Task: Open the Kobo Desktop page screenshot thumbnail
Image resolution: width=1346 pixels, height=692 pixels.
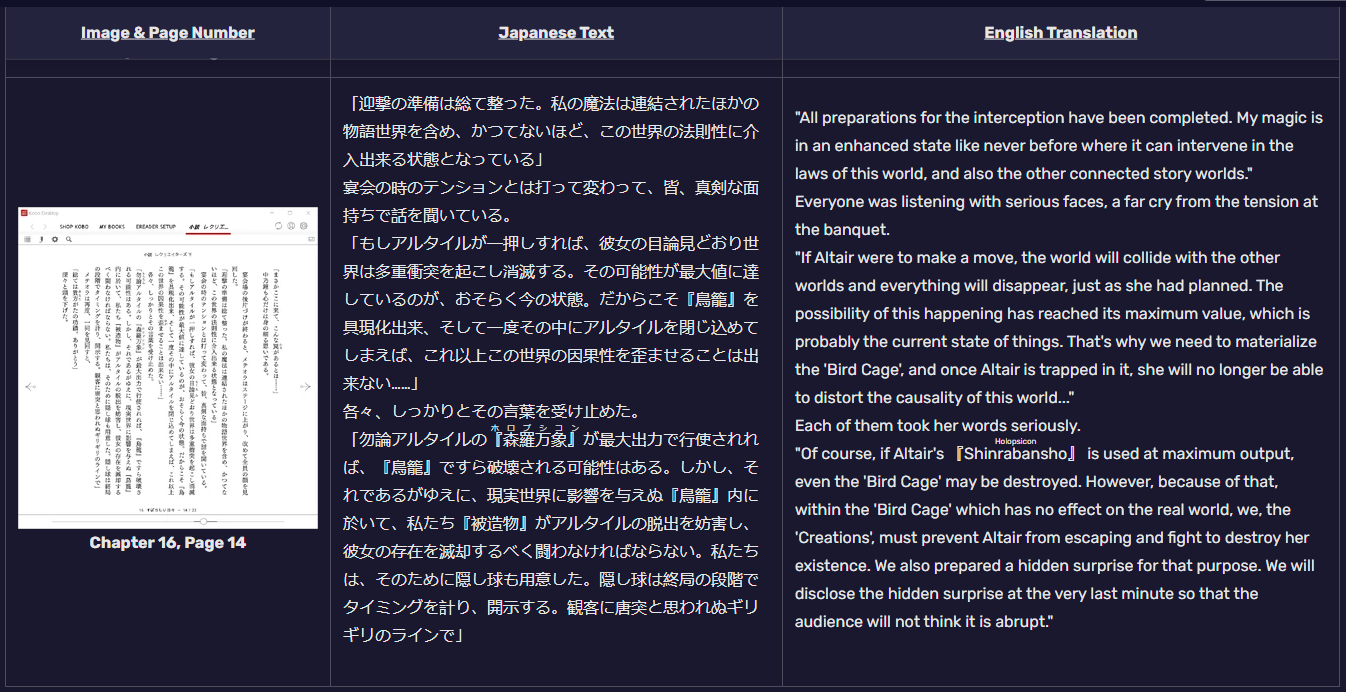Action: [168, 368]
